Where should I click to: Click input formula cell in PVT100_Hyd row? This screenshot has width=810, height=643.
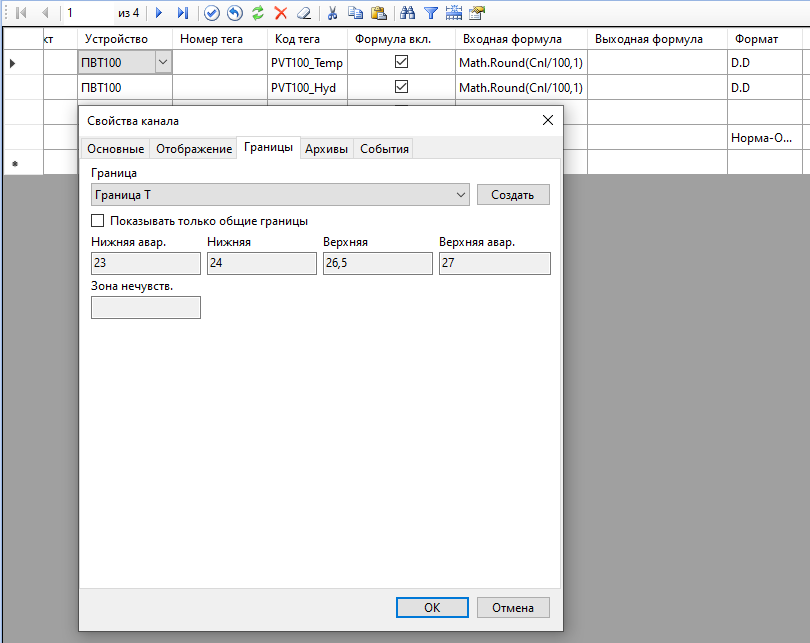click(521, 87)
